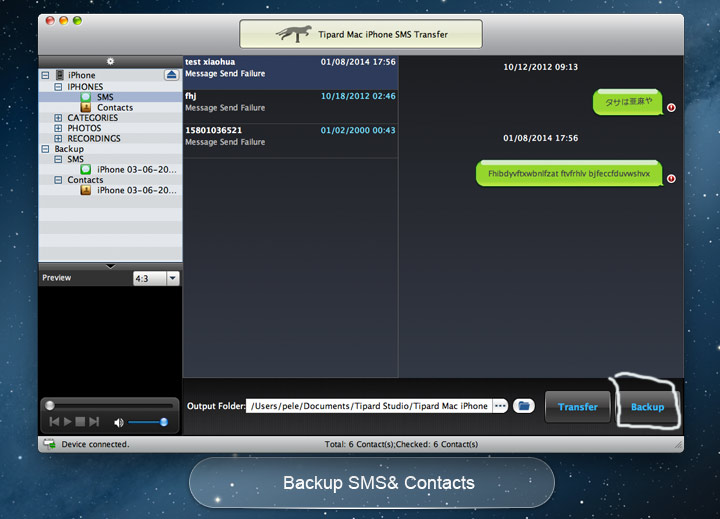Screen dimensions: 720x519
Task: Open the 4:3 aspect ratio dropdown
Action: point(173,278)
